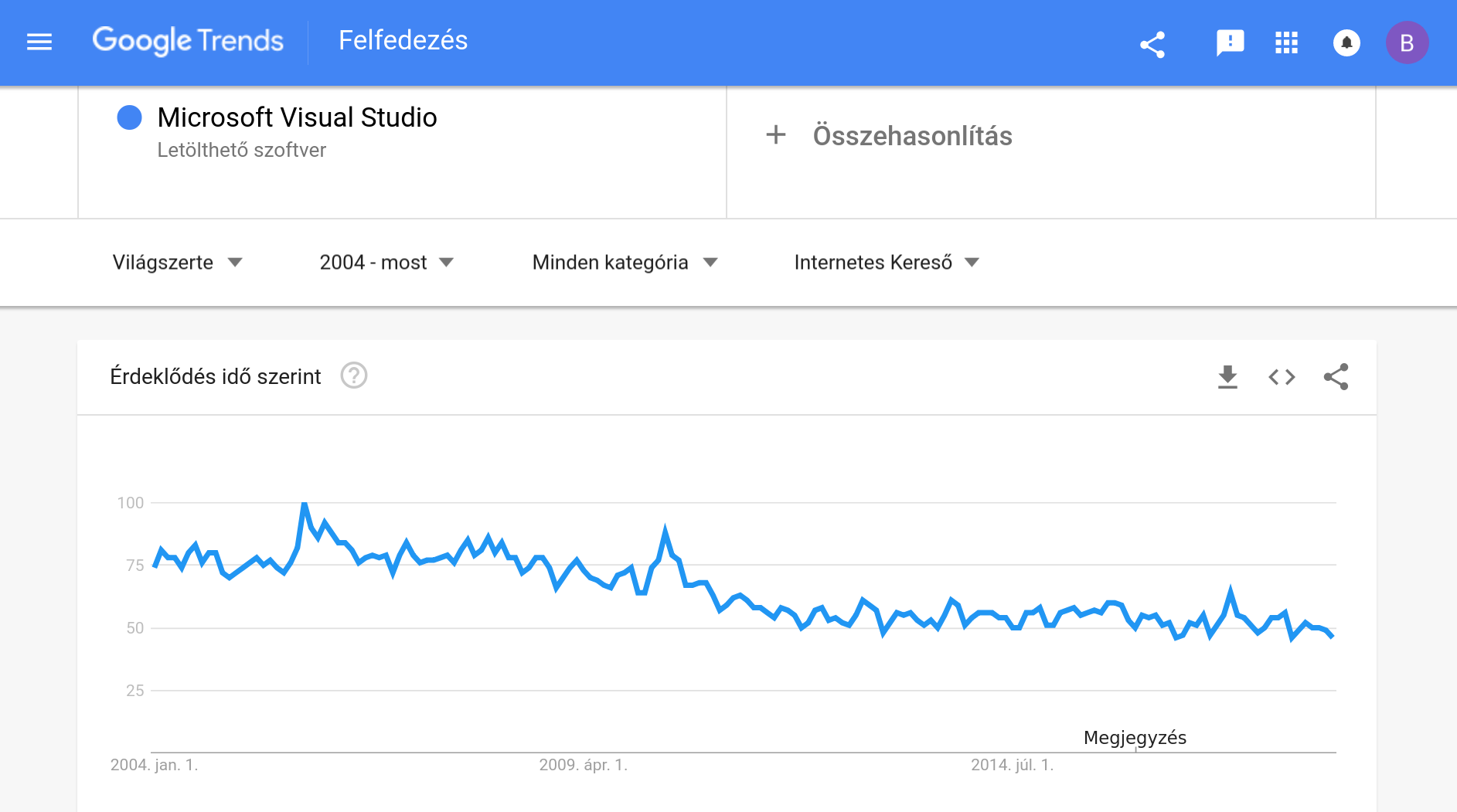
Task: Click the embed code icon
Action: [x=1282, y=377]
